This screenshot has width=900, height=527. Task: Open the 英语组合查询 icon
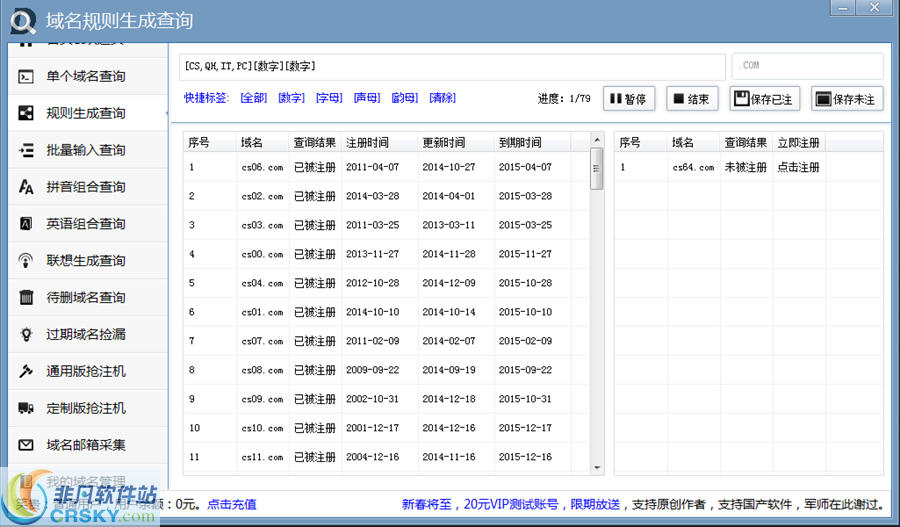pyautogui.click(x=27, y=224)
